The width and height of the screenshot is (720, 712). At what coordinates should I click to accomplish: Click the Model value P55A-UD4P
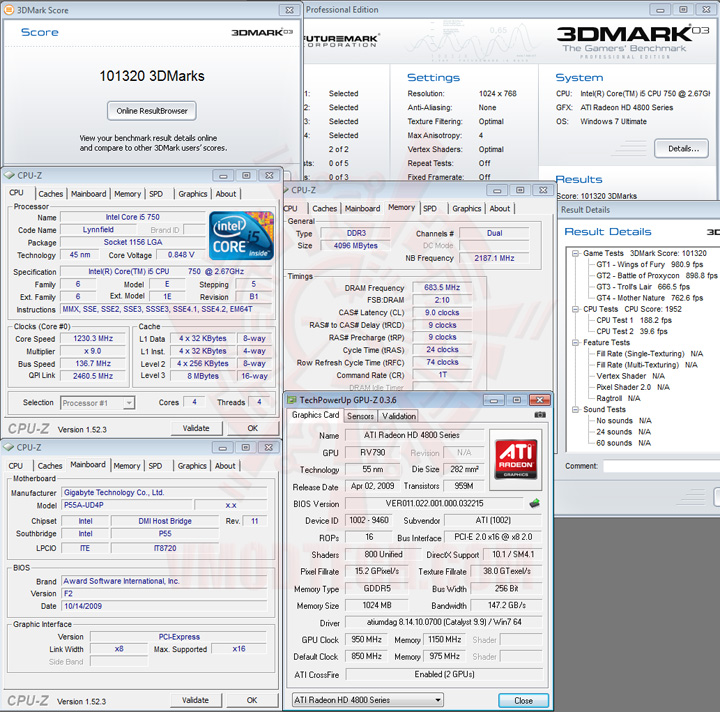[127, 505]
